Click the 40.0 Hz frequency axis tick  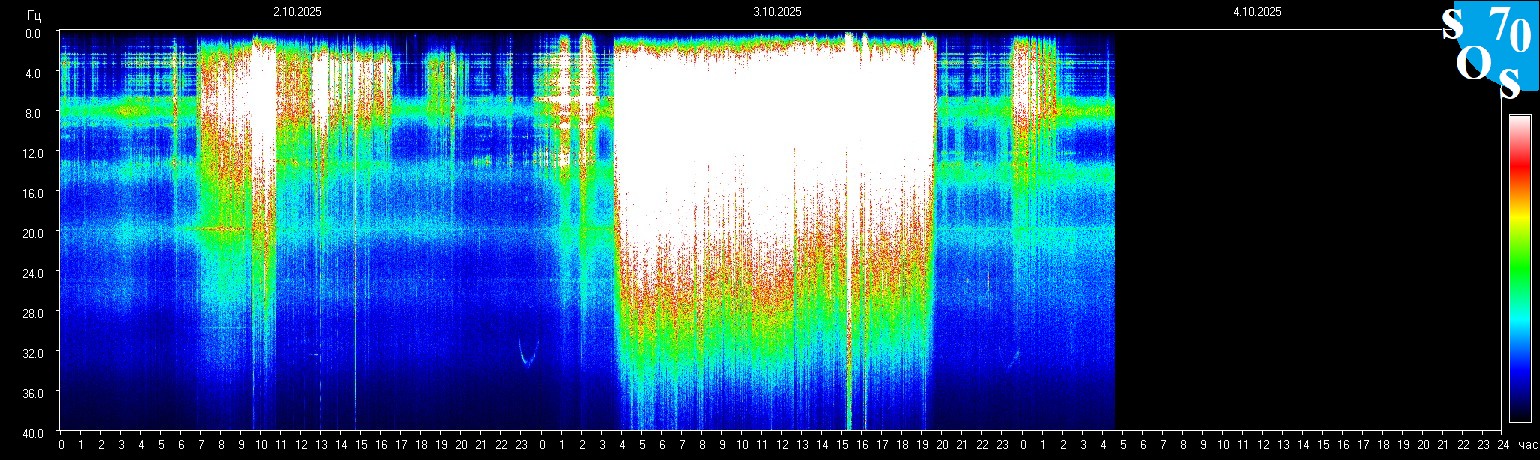click(34, 433)
